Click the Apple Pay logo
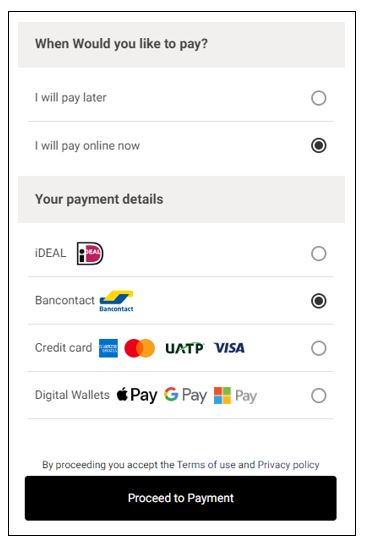The height and width of the screenshot is (549, 366). pyautogui.click(x=137, y=395)
